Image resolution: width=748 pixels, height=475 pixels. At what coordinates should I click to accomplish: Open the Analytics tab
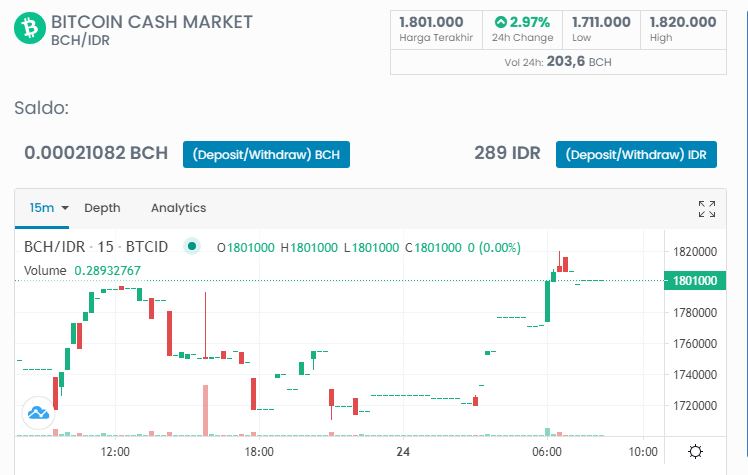178,208
